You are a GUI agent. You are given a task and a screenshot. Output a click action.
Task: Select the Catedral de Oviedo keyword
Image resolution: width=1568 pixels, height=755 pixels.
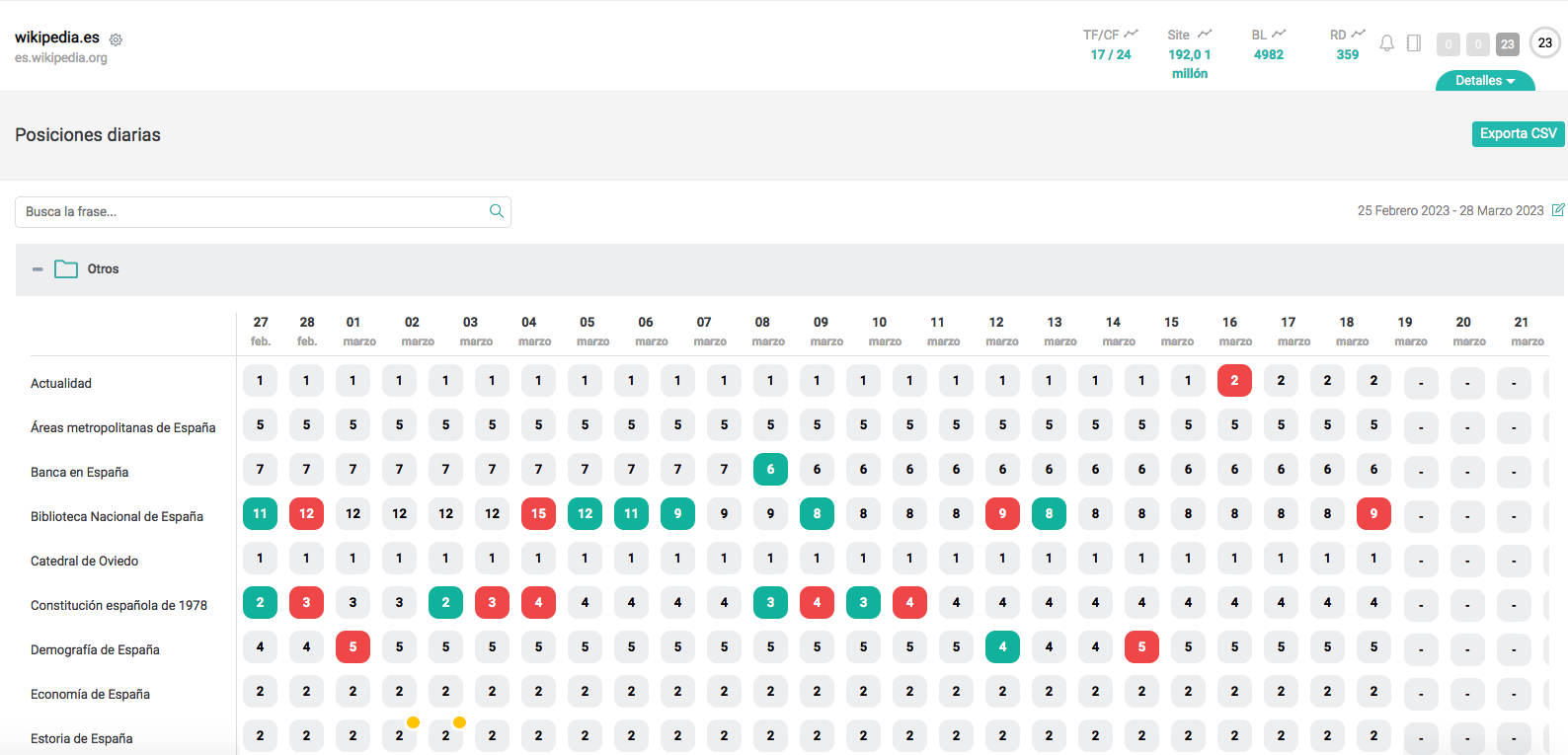point(85,561)
